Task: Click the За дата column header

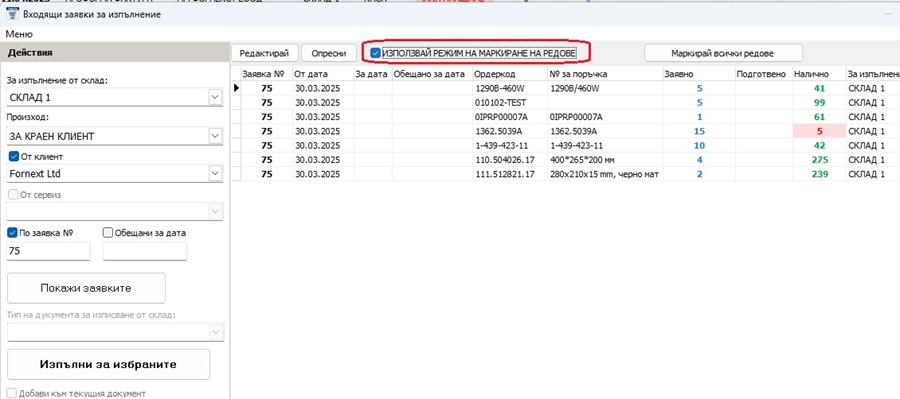Action: (x=372, y=74)
